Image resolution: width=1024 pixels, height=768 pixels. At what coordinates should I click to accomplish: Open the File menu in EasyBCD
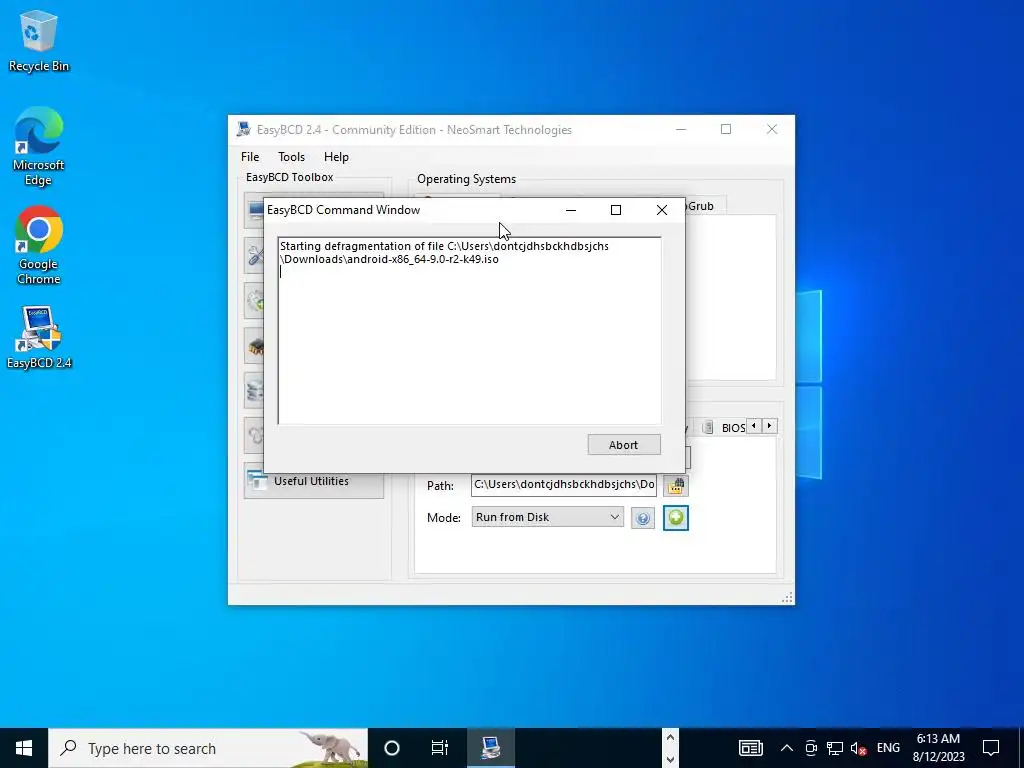click(x=249, y=157)
